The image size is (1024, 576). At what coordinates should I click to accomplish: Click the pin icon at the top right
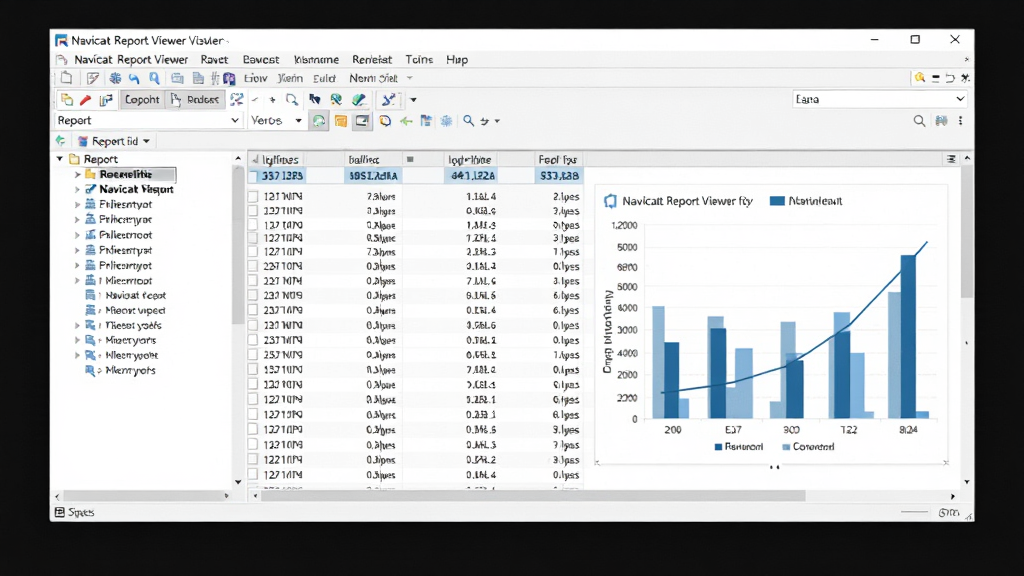point(965,78)
